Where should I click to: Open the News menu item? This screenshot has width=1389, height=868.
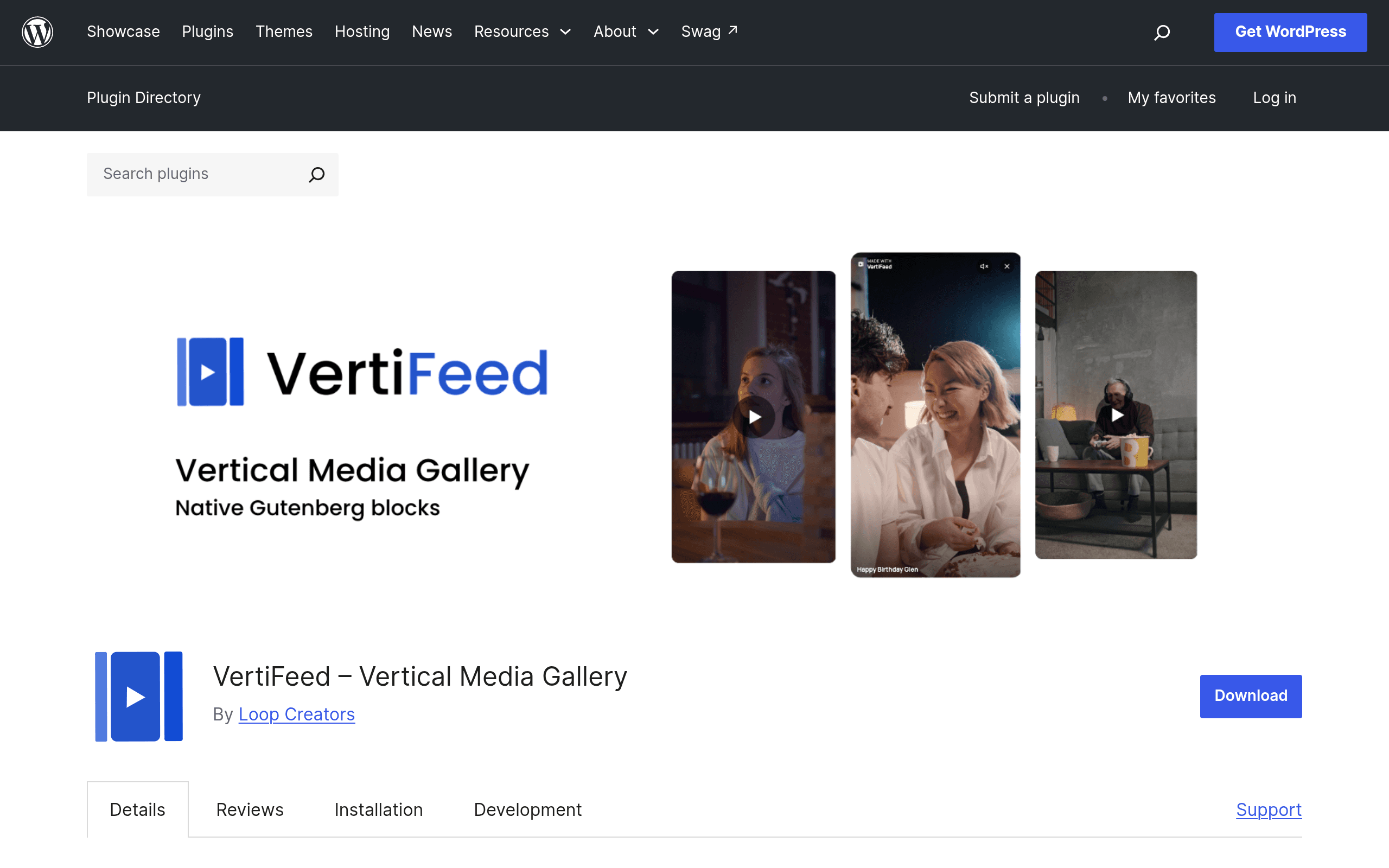pyautogui.click(x=432, y=31)
